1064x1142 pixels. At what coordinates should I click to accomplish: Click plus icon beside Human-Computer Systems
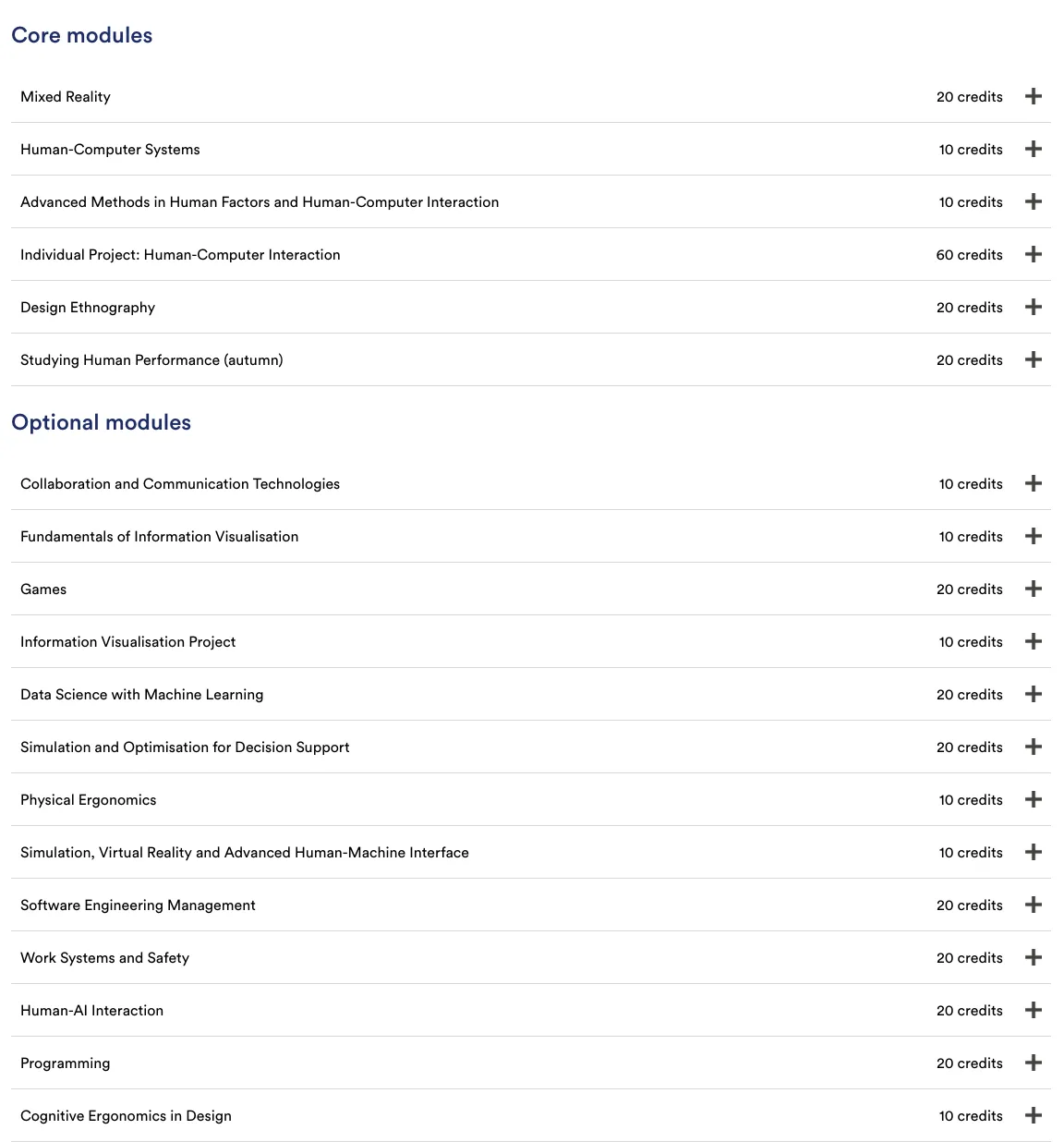tap(1034, 149)
